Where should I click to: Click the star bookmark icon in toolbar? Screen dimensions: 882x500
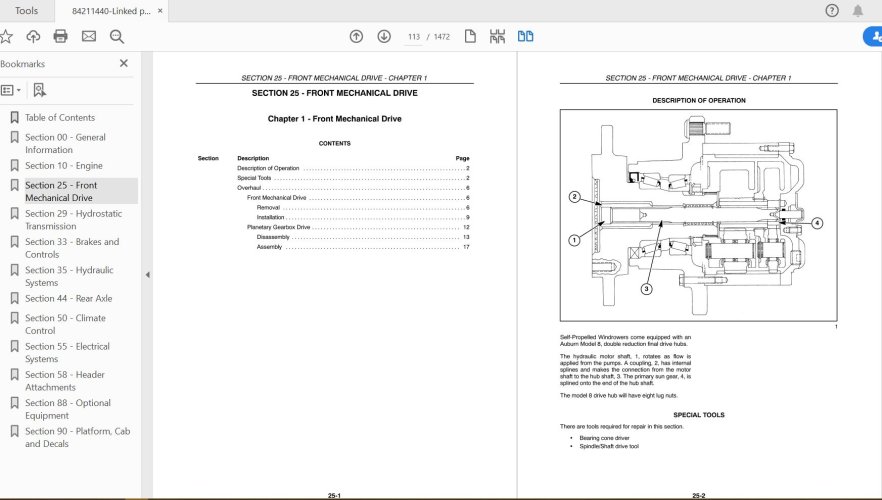(6, 37)
